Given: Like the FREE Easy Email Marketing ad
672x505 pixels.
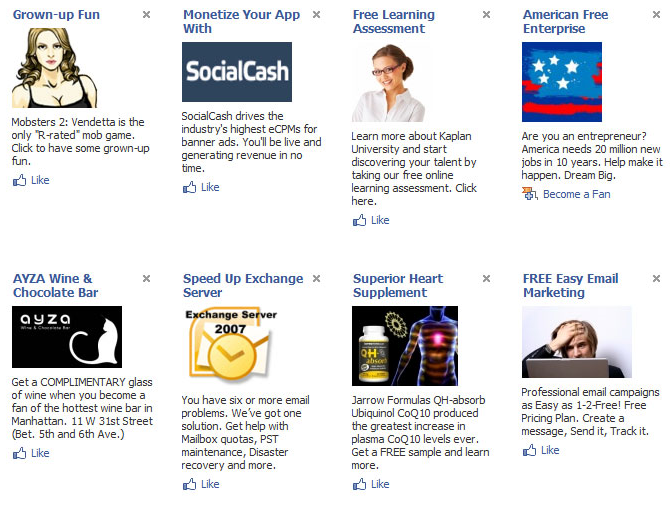Looking at the screenshot, I should tap(541, 450).
